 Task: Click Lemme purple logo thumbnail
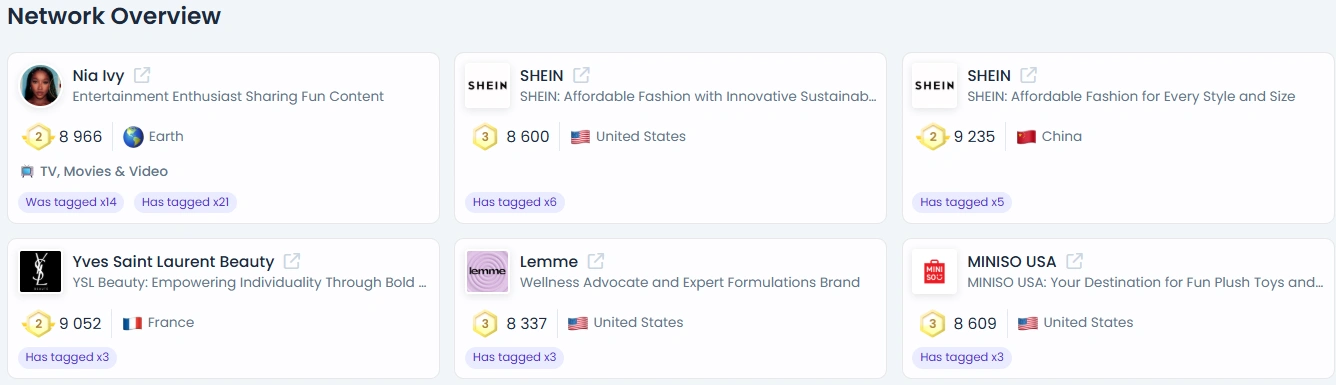coord(488,272)
